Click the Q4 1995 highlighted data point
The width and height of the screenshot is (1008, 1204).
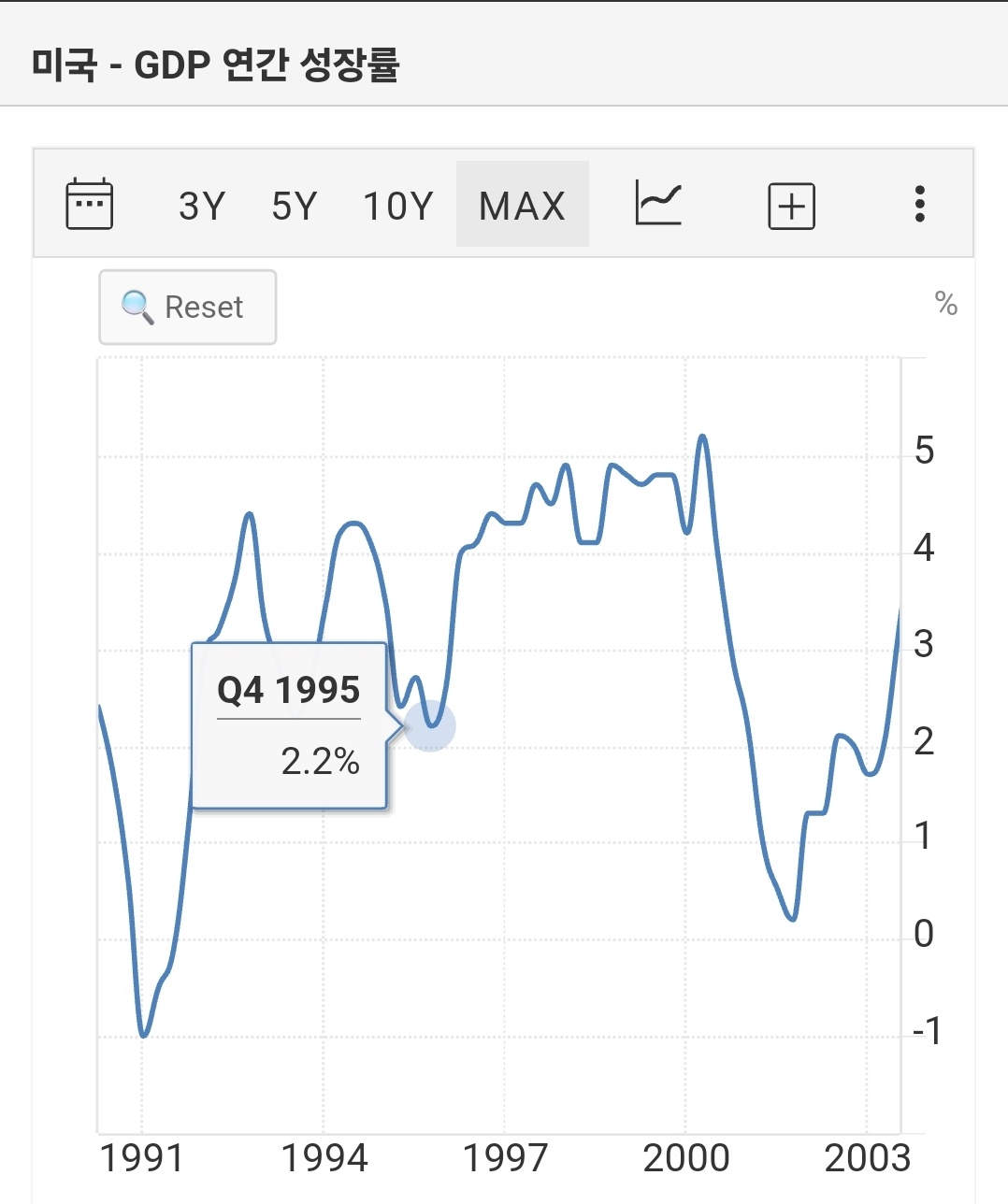430,725
